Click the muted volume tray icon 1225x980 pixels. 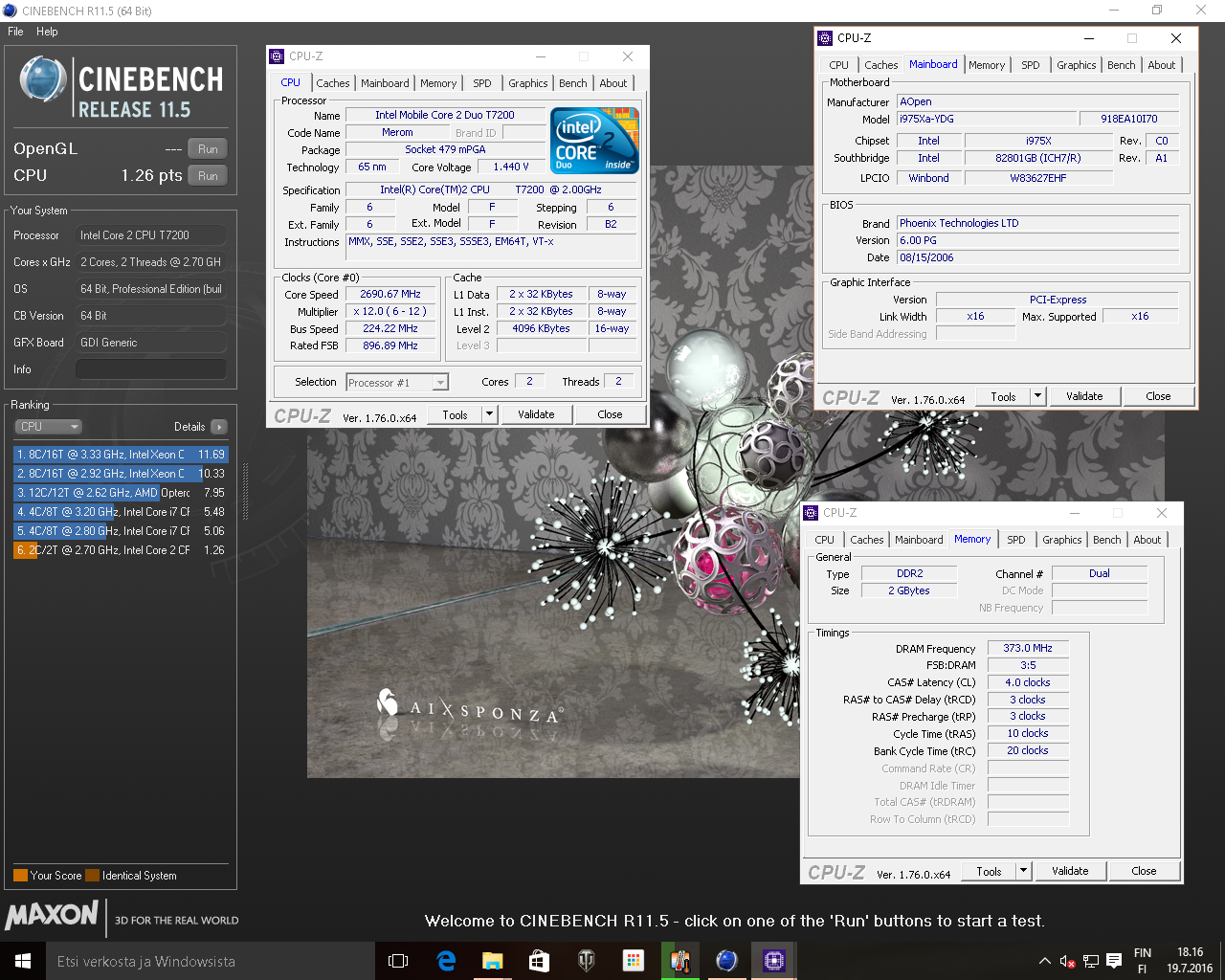1068,961
